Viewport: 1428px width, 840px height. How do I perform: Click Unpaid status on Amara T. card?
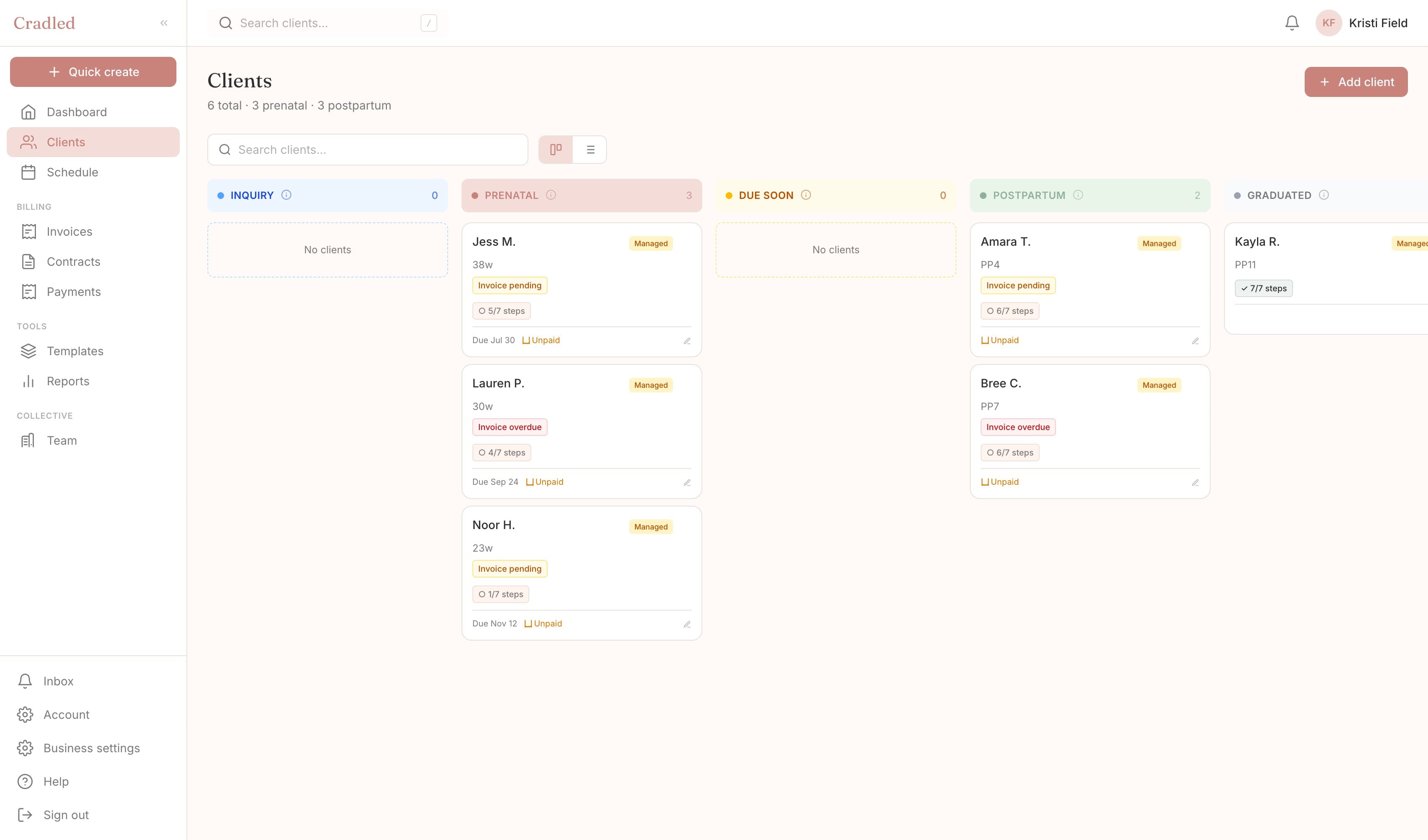tap(1000, 341)
